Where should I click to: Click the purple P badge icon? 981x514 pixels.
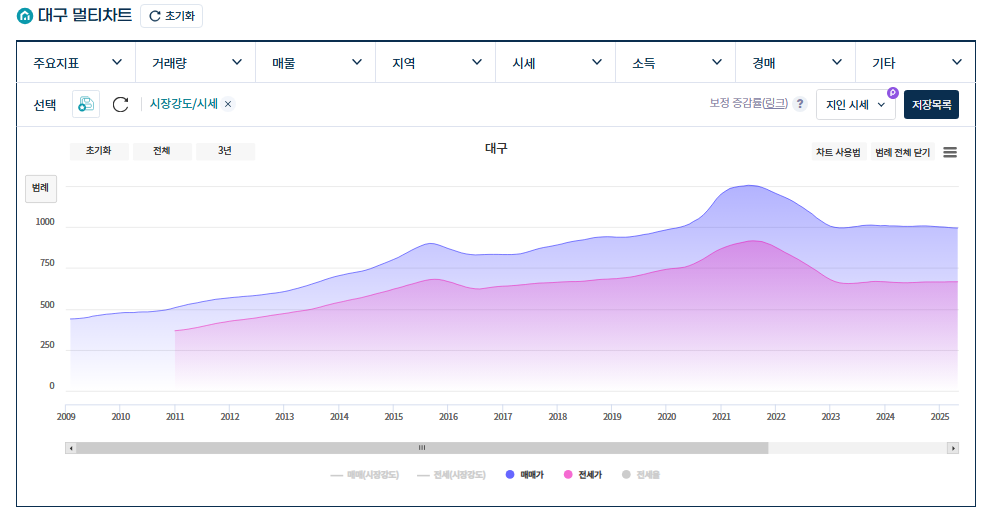click(893, 93)
